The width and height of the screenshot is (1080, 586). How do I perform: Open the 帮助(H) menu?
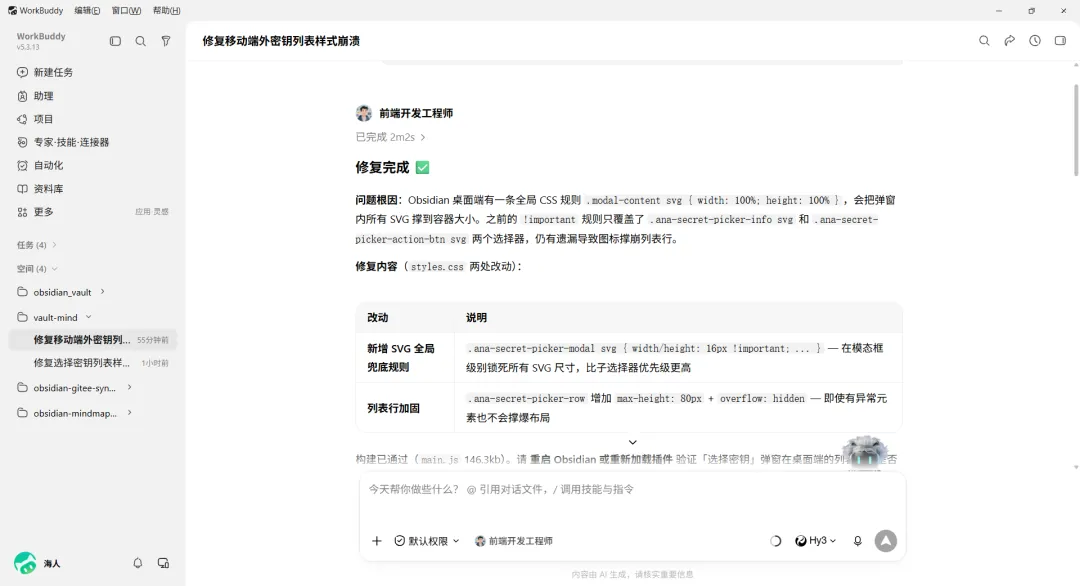pos(166,10)
